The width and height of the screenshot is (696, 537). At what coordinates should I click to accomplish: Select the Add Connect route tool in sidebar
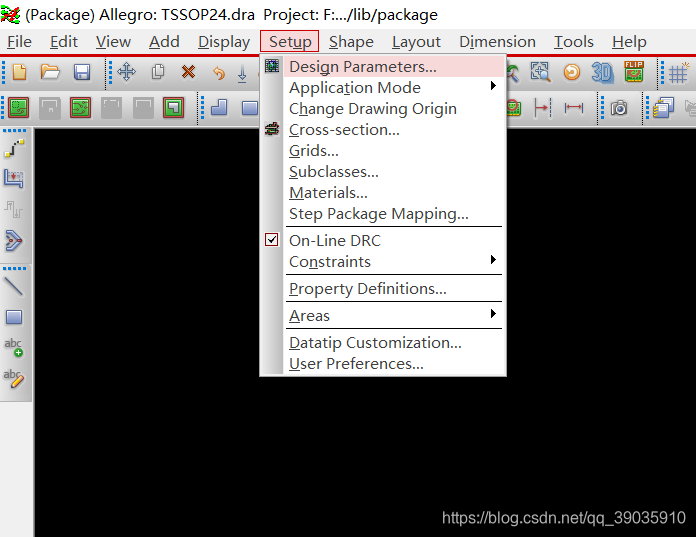(x=14, y=148)
